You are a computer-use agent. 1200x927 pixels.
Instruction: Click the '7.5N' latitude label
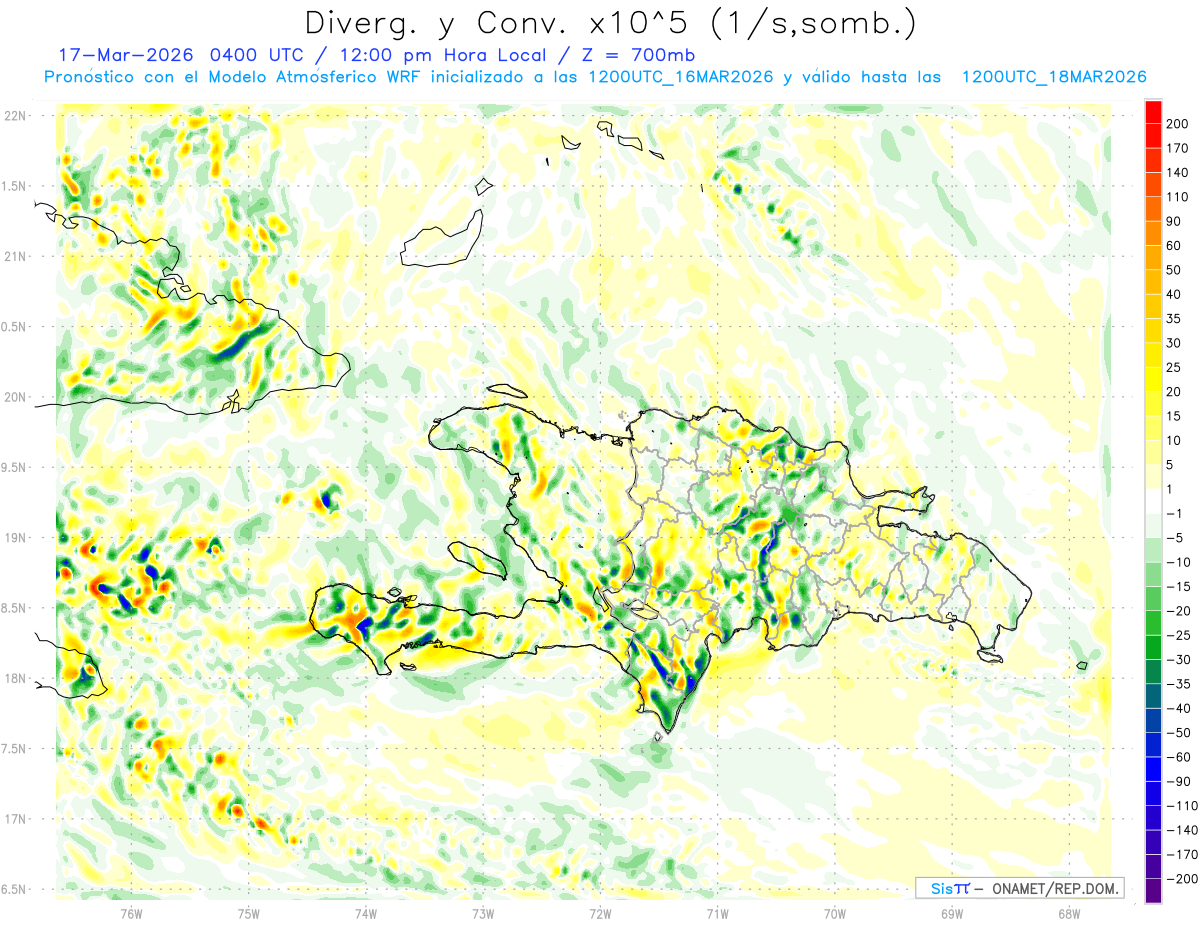14,749
